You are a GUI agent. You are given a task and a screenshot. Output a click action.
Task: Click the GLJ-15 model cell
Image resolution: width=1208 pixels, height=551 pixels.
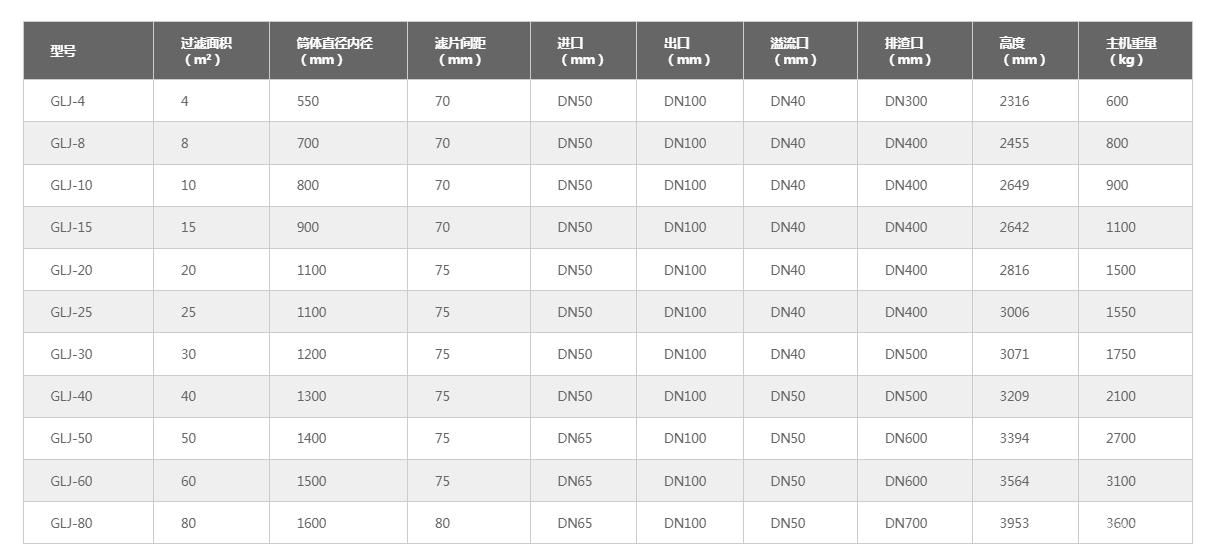coord(88,227)
